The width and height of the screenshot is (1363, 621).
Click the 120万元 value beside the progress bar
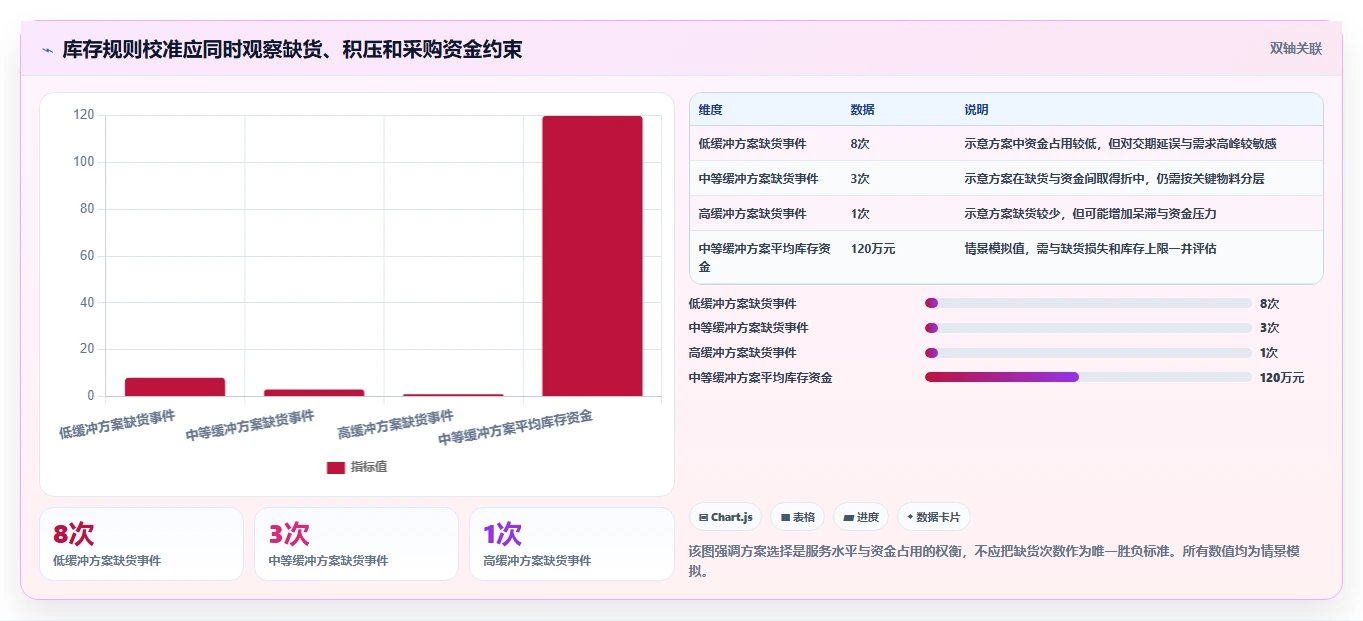point(1282,377)
